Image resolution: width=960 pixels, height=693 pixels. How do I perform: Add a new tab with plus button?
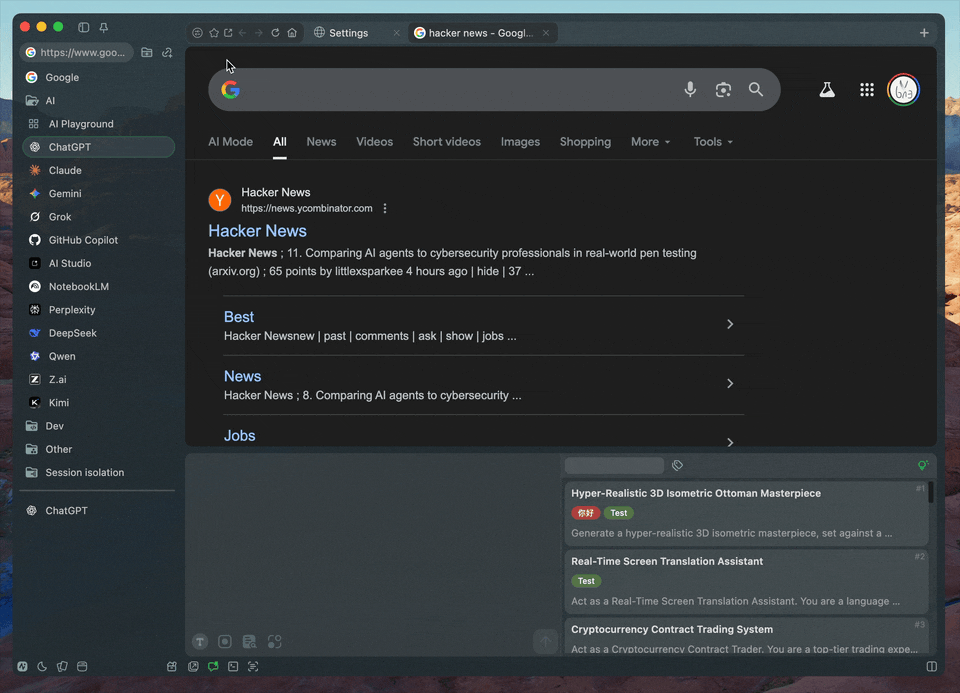pyautogui.click(x=924, y=33)
